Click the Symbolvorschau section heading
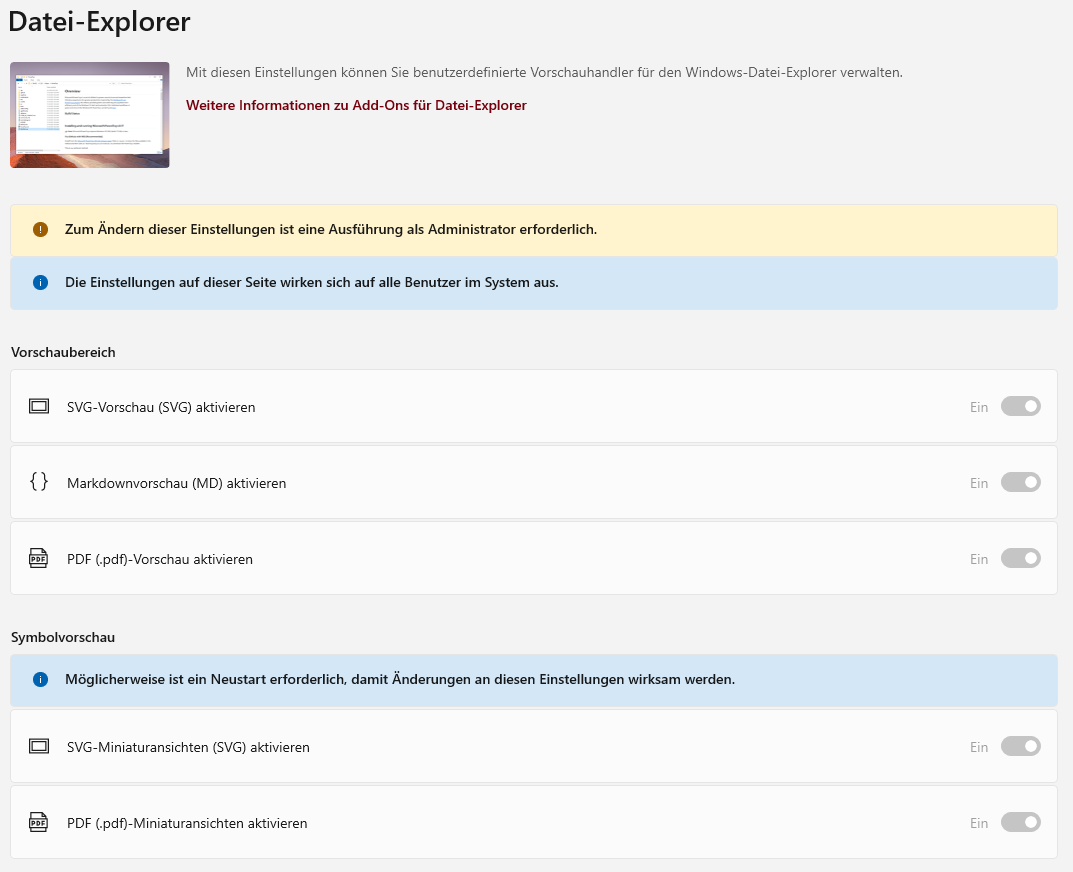The image size is (1073, 872). 63,637
